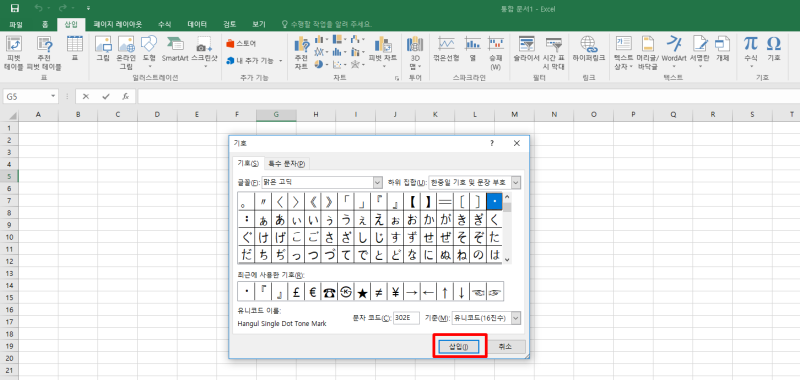Screen dimensions: 800x380
Task: Open the Shapes (도형) gallery
Action: 149,51
